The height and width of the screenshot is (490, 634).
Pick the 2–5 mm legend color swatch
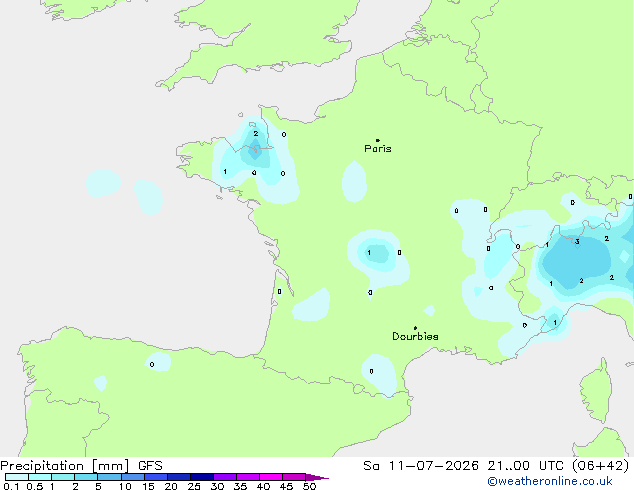(86, 477)
